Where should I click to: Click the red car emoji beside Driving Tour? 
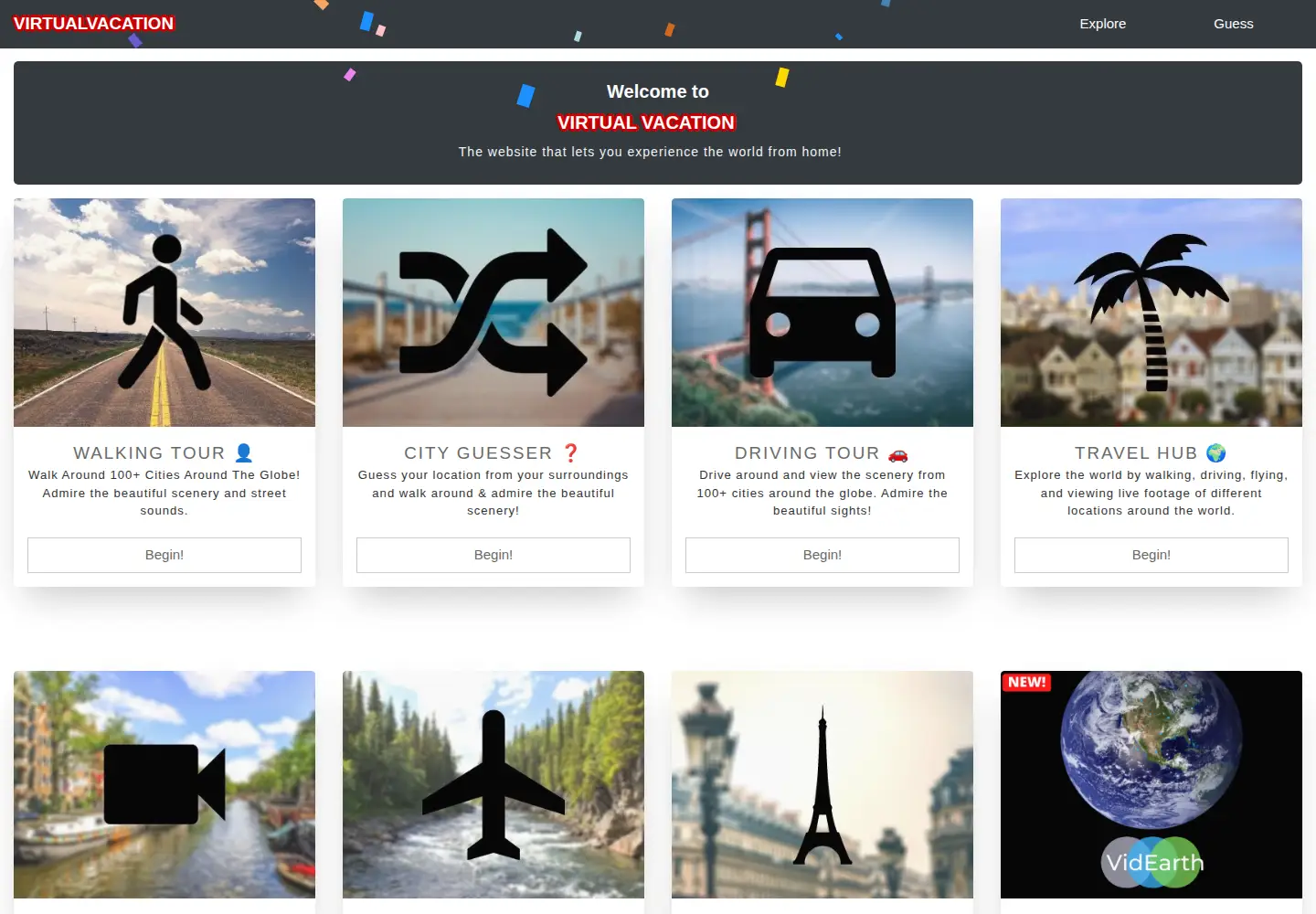tap(898, 453)
